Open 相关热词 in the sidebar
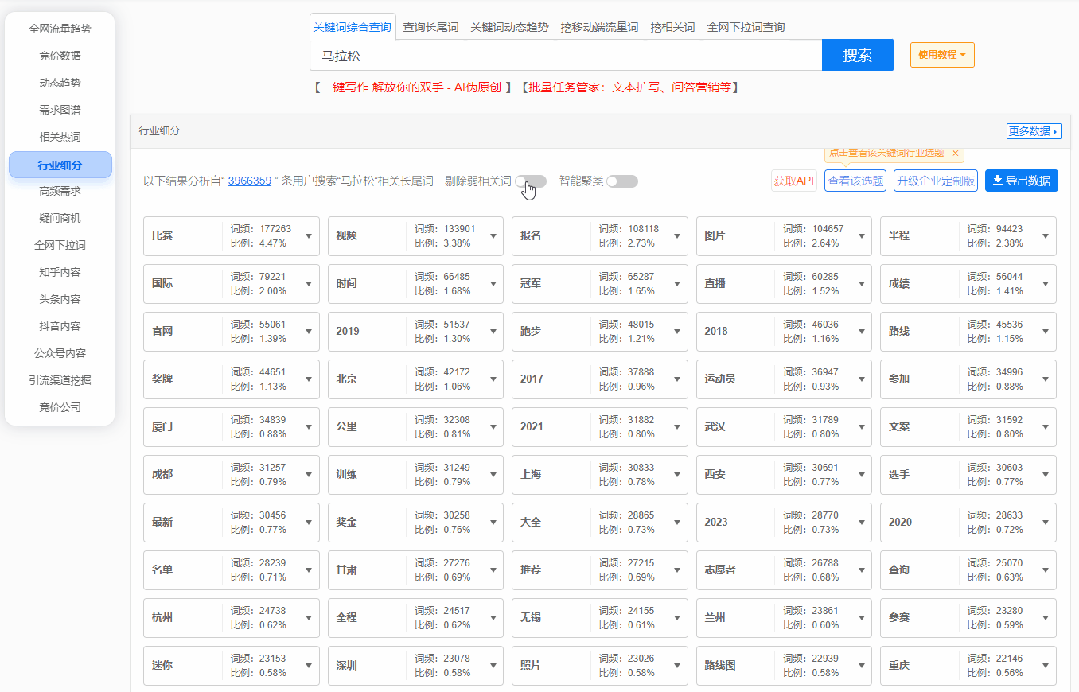This screenshot has width=1079, height=692. click(60, 137)
